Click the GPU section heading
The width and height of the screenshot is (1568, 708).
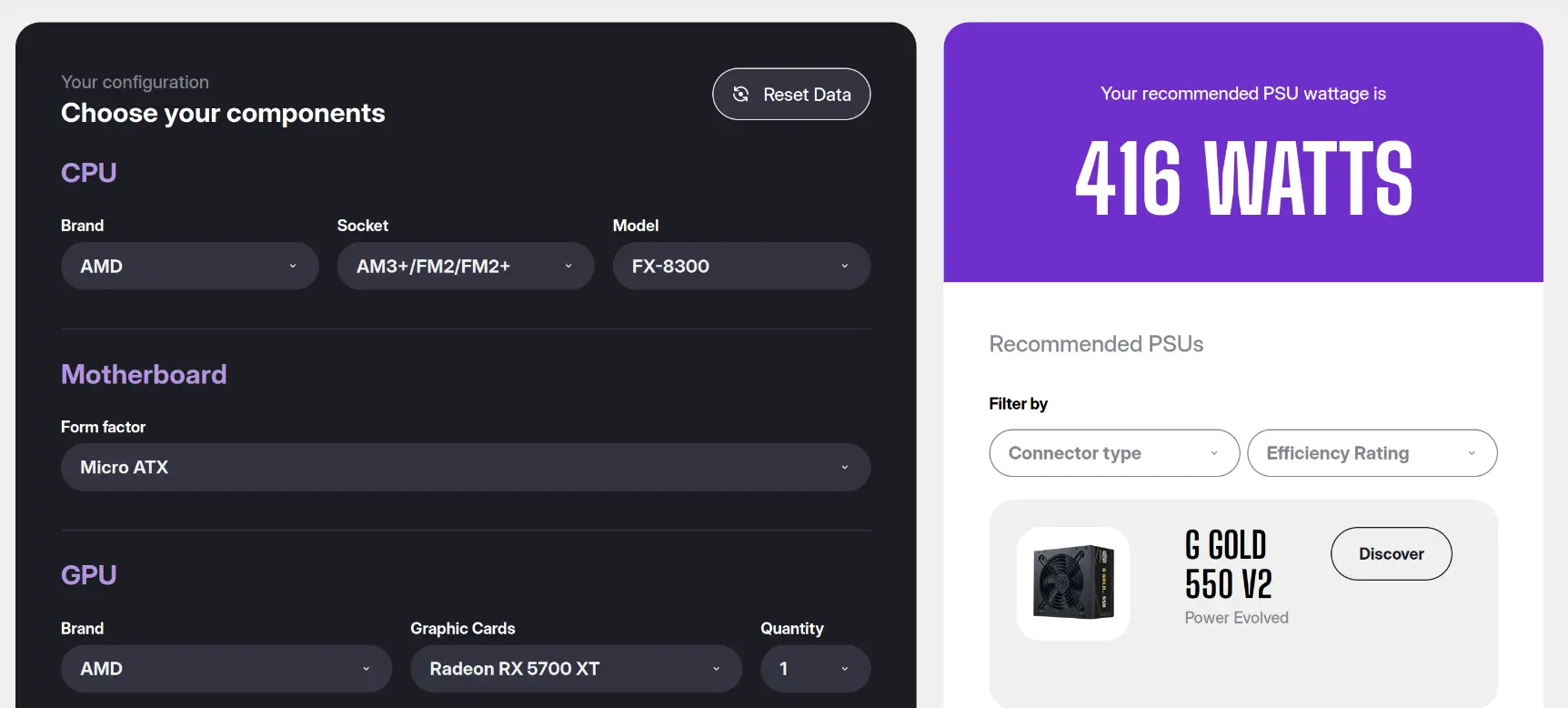(88, 575)
